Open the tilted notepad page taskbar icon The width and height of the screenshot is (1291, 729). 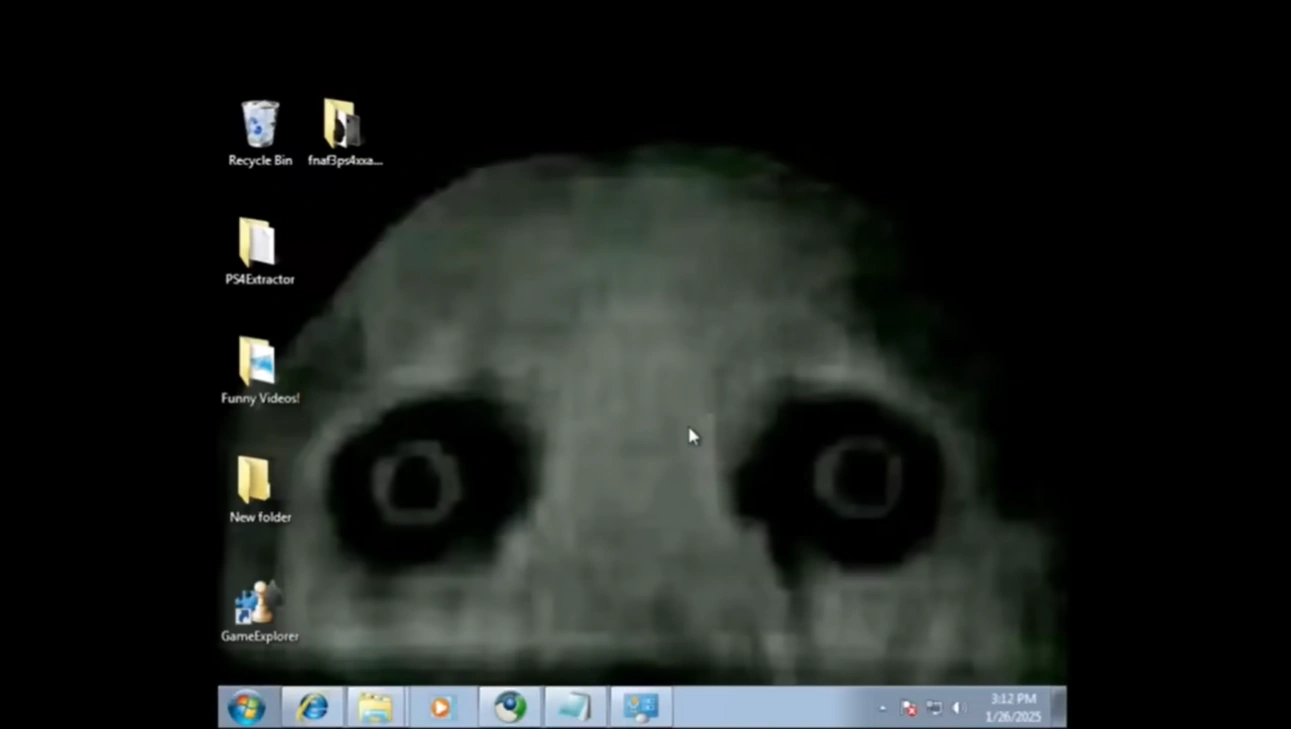[575, 708]
